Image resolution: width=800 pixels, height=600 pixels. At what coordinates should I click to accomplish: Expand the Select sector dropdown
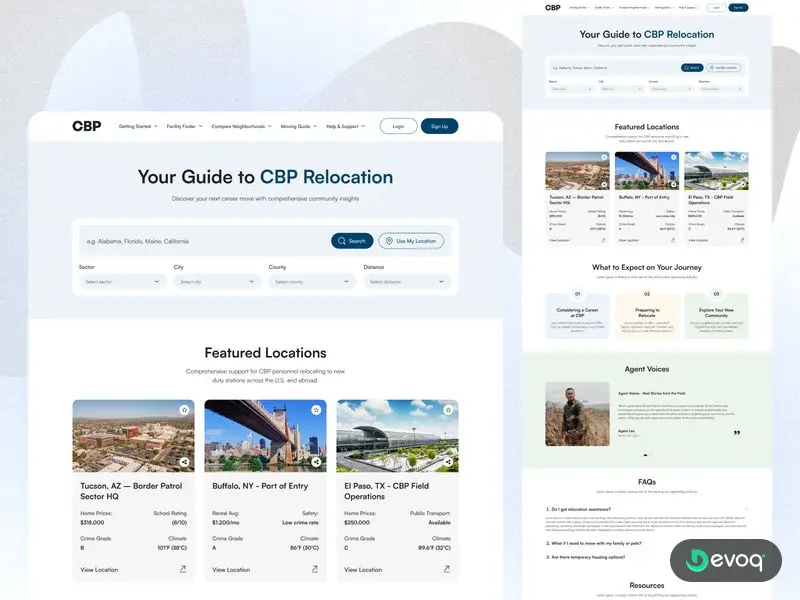point(122,282)
